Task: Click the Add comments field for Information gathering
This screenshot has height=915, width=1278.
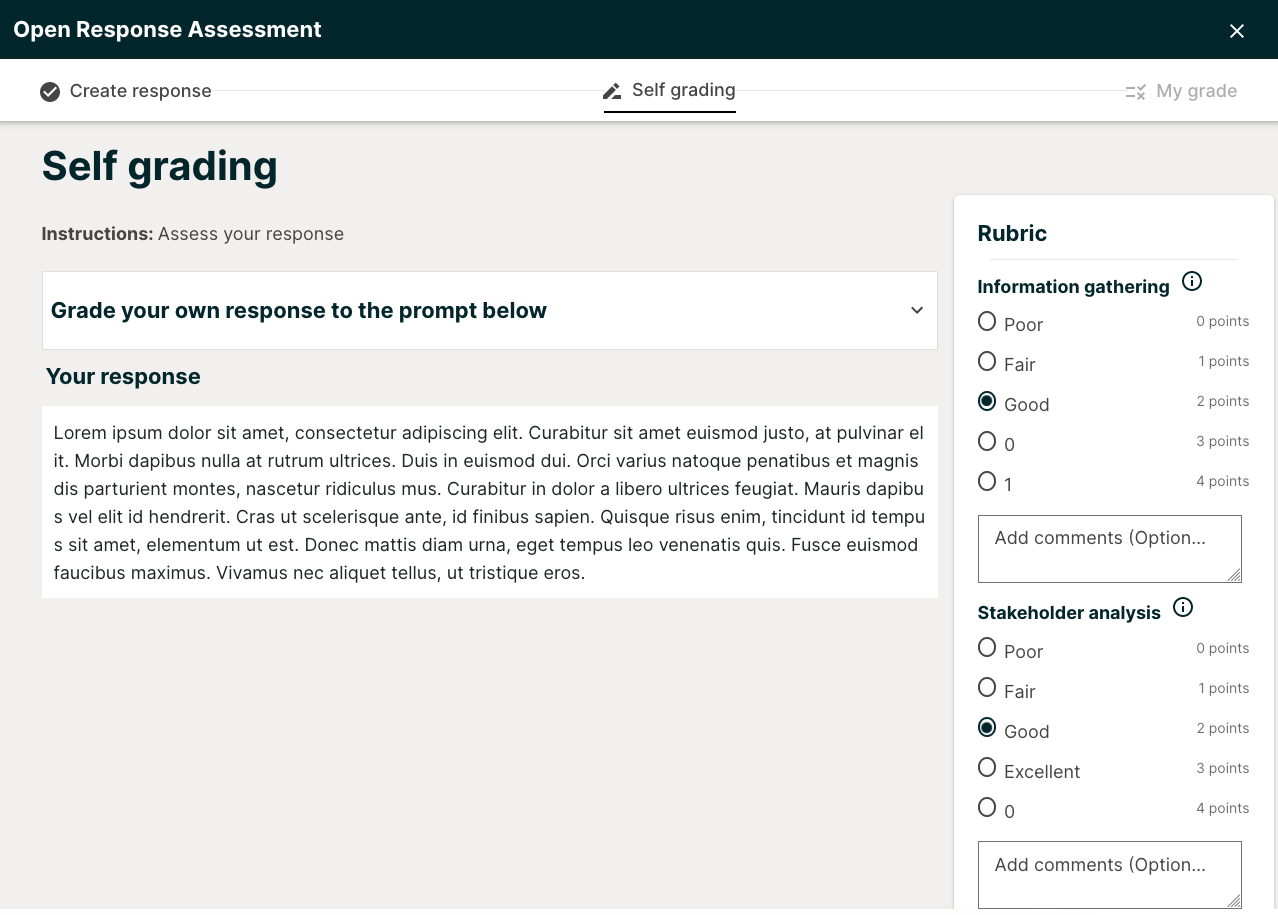Action: coord(1109,548)
